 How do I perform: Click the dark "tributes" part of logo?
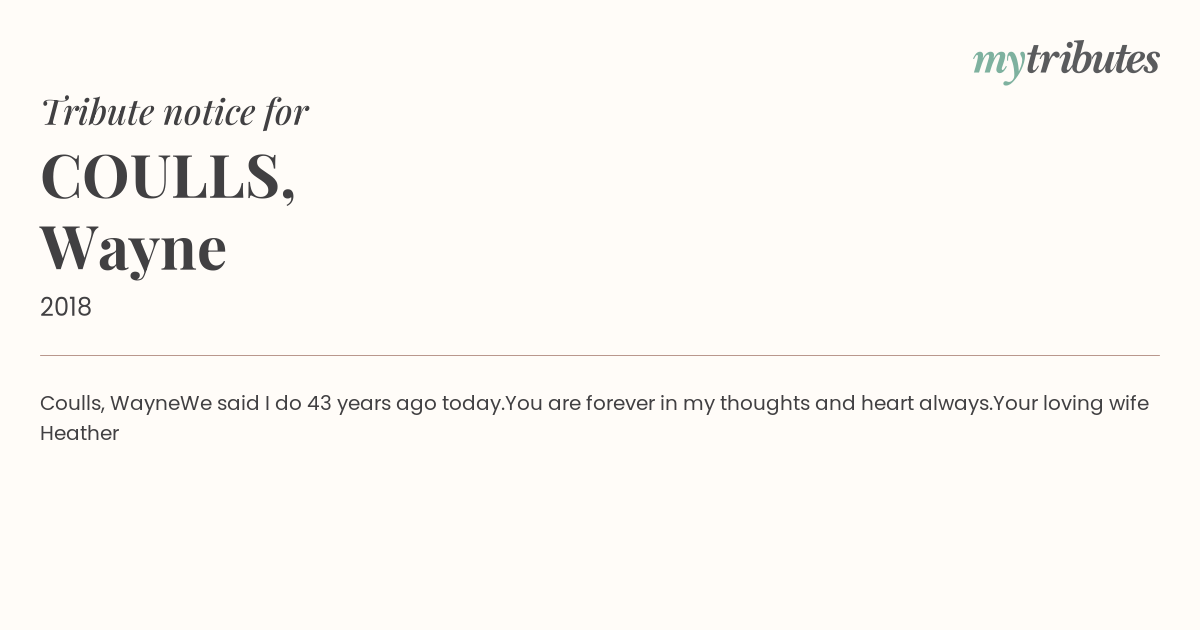(x=1092, y=60)
